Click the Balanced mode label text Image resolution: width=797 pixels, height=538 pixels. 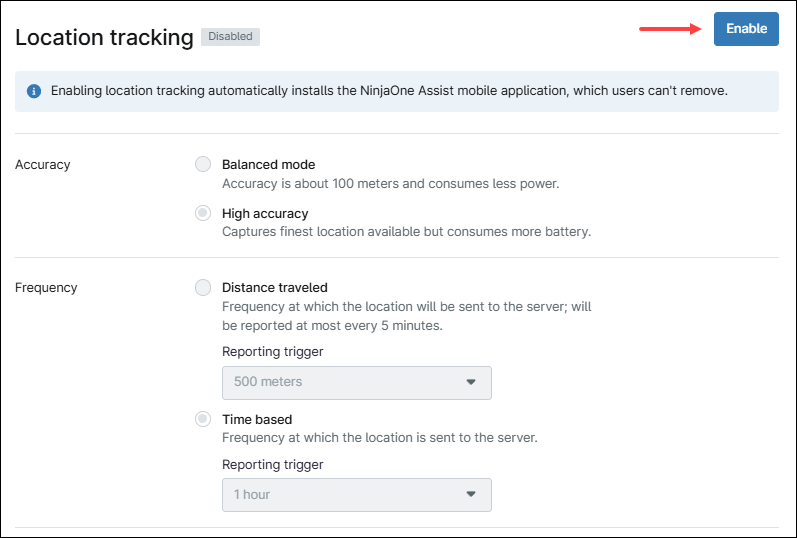[268, 164]
